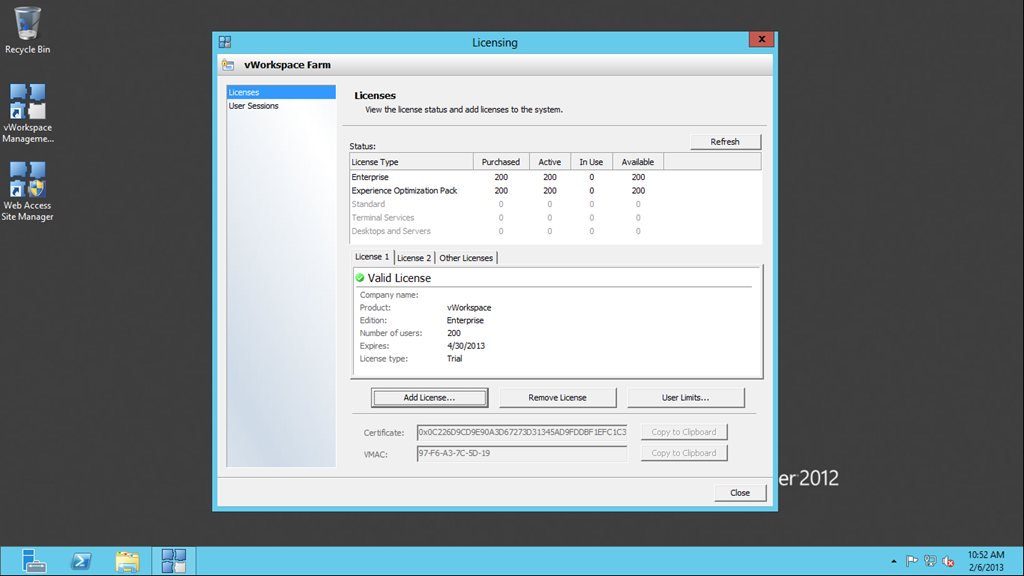Select the Desktops and Servers row
This screenshot has height=576, width=1024.
(555, 231)
